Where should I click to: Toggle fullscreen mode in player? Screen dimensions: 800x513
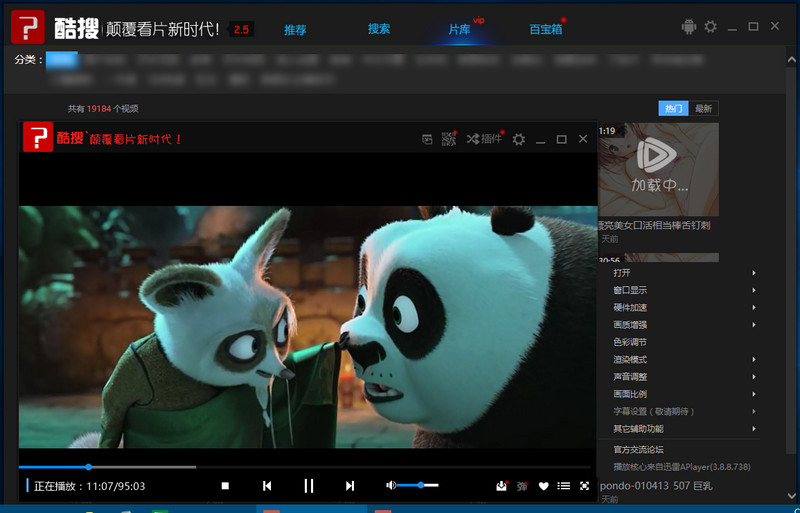584,486
